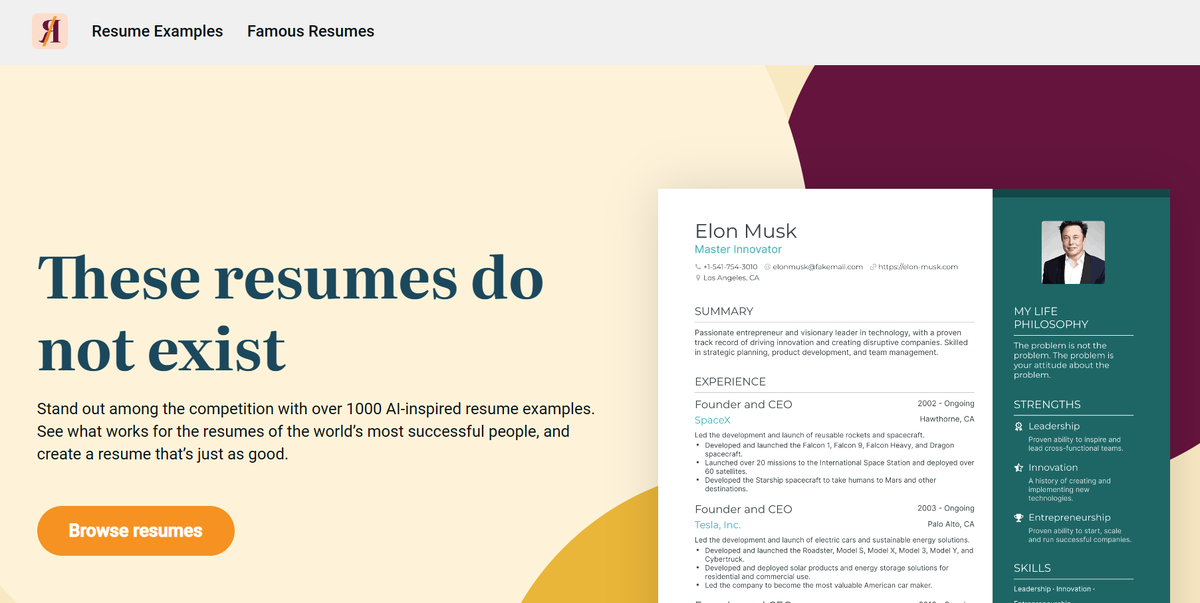Viewport: 1200px width, 603px height.
Task: Click the EXPERIENCE section heading
Action: click(730, 381)
